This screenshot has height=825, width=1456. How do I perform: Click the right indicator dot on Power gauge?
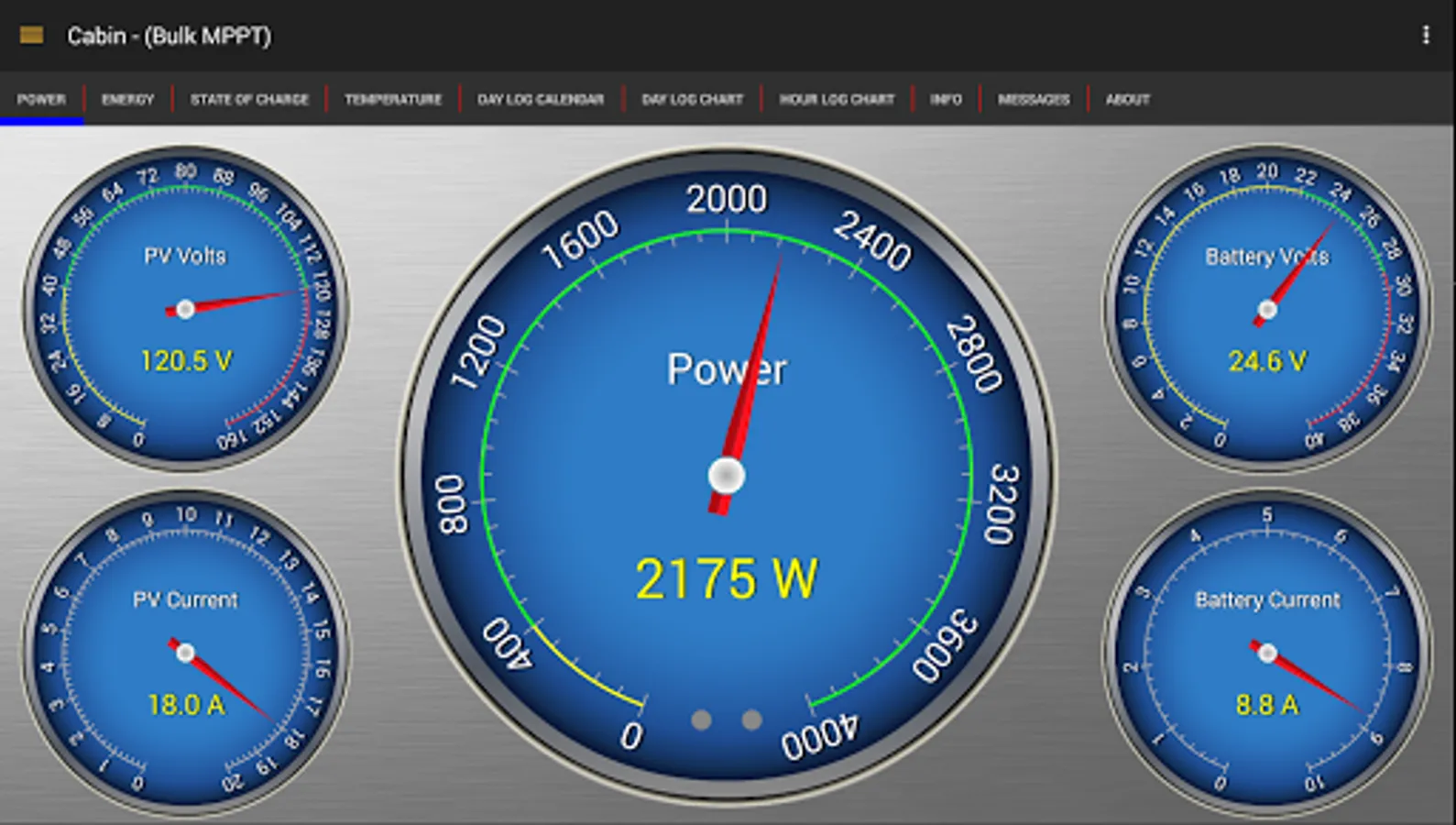(751, 720)
